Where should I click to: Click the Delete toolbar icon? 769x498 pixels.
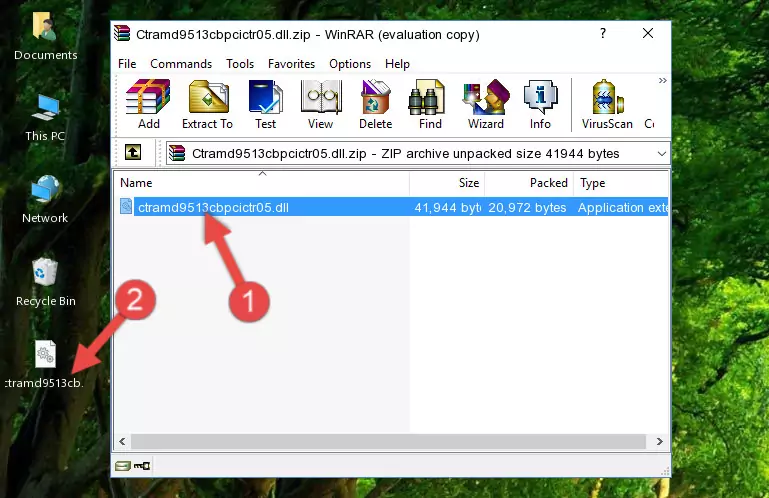point(376,104)
